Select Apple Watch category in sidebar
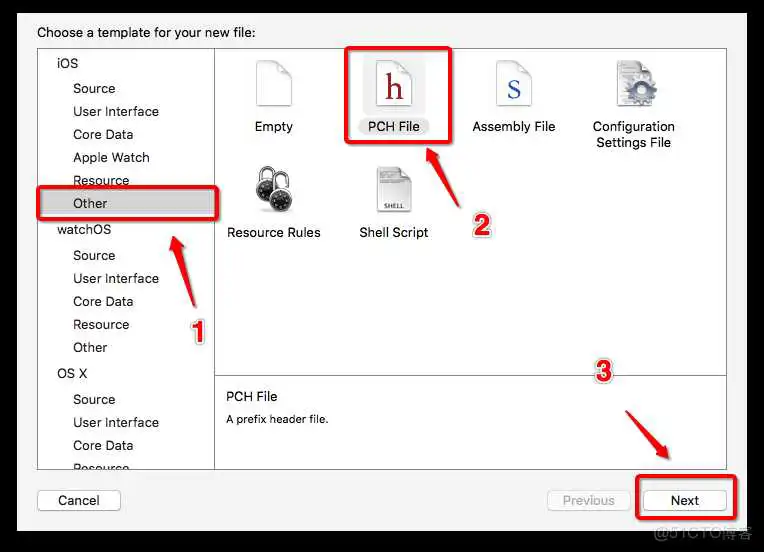The image size is (764, 552). click(111, 157)
